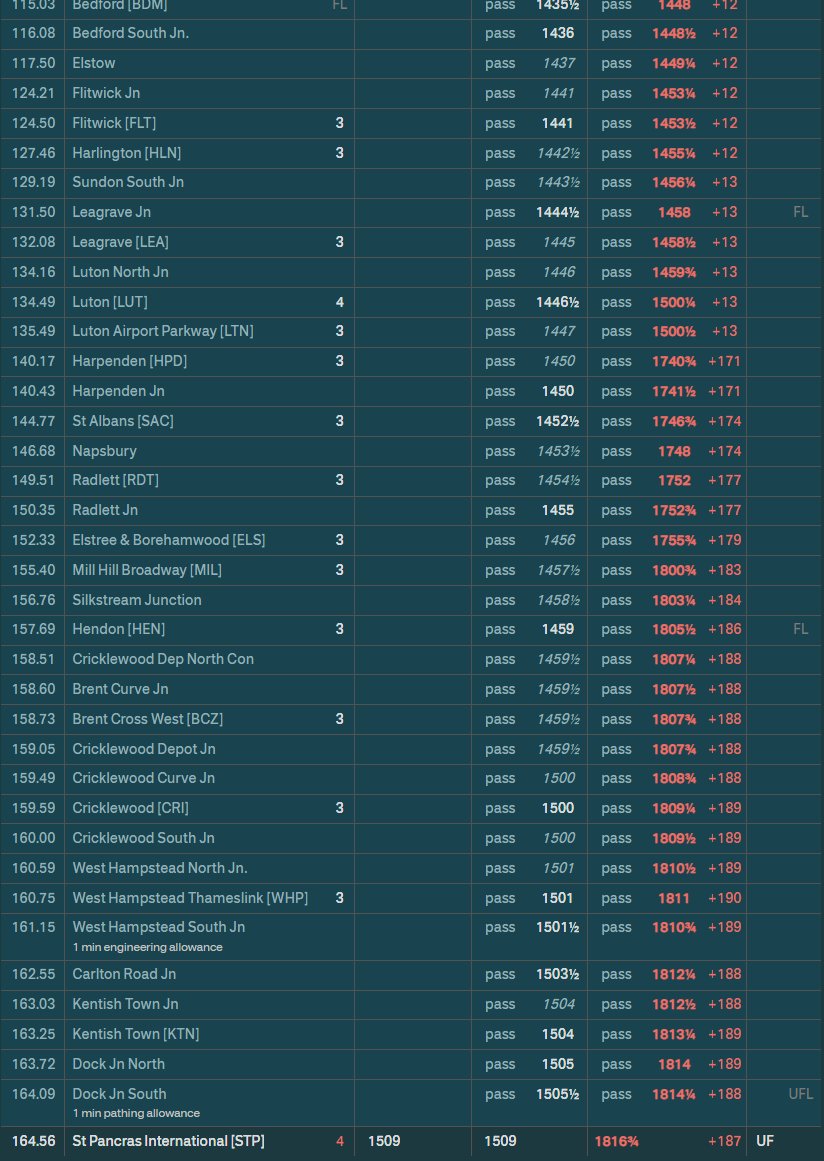Open the Leagrave [LEA] station

120,242
